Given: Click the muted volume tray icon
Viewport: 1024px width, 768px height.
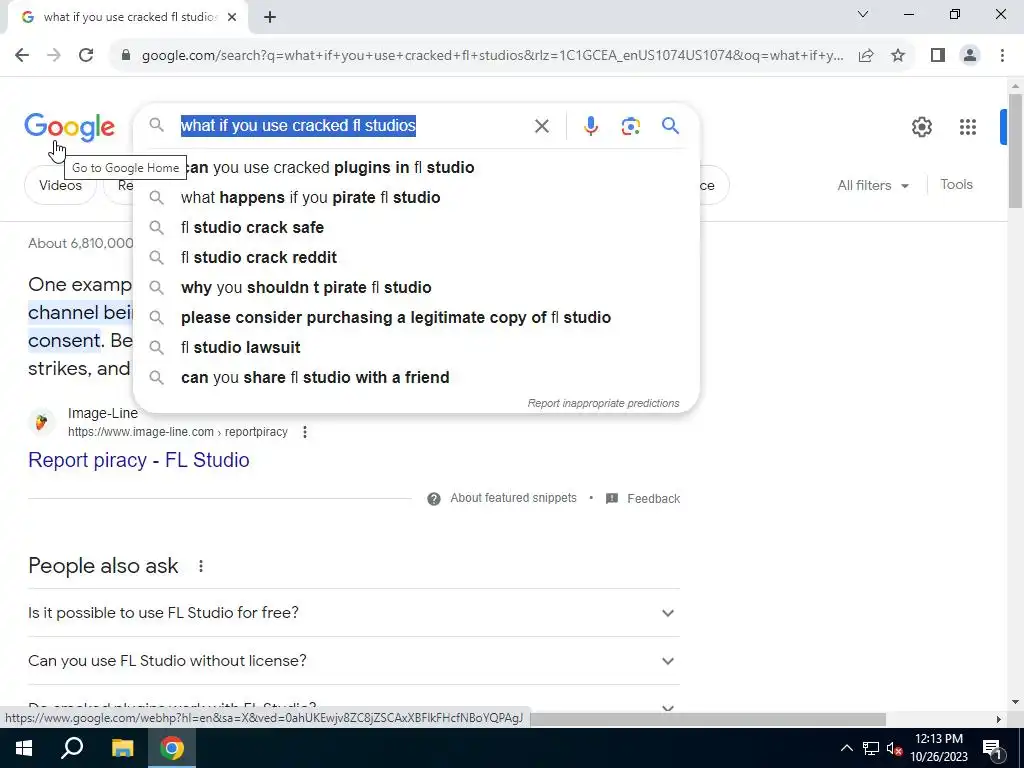Looking at the screenshot, I should pos(895,748).
